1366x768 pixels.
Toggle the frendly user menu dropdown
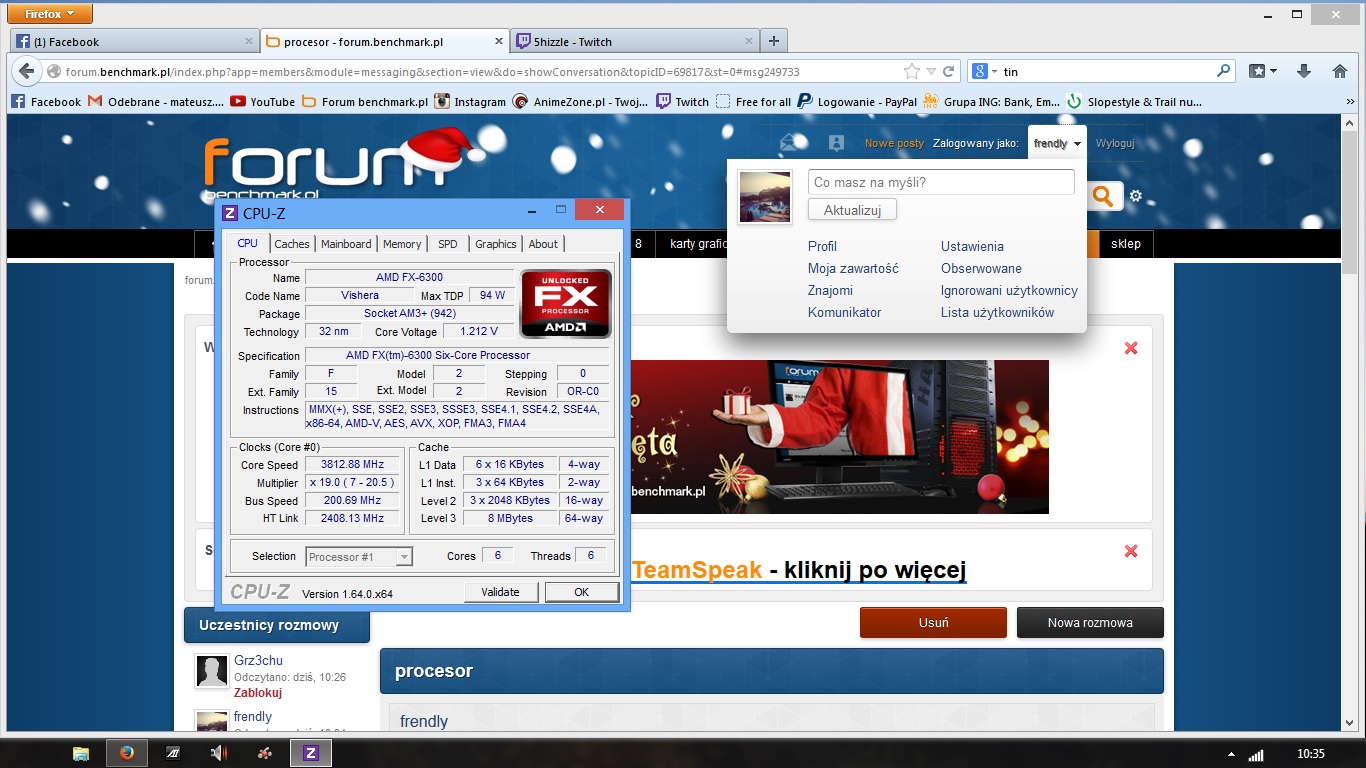click(x=1057, y=143)
